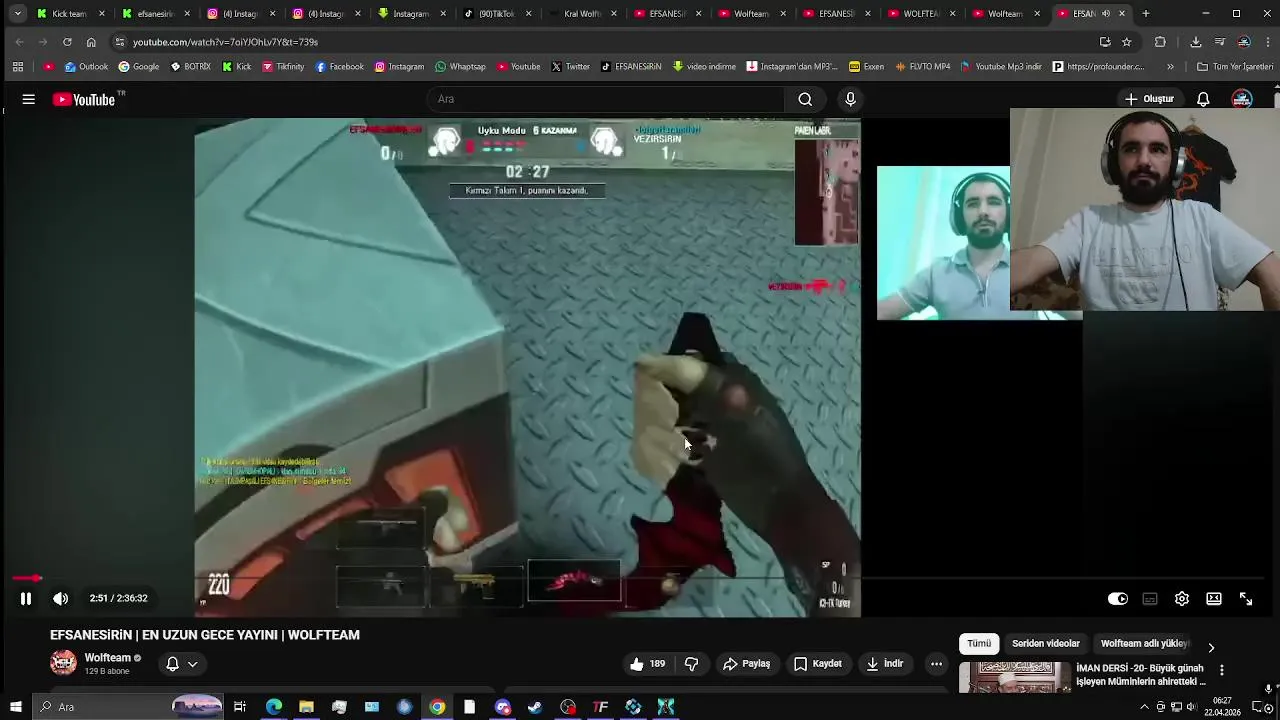
Task: Open Microsoft Edge from taskbar
Action: (273, 707)
